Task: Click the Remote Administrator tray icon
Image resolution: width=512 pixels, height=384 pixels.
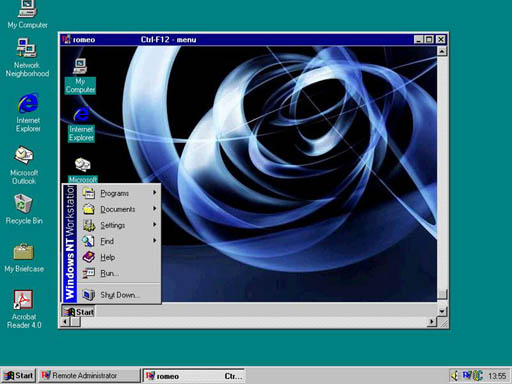Action: (467, 376)
